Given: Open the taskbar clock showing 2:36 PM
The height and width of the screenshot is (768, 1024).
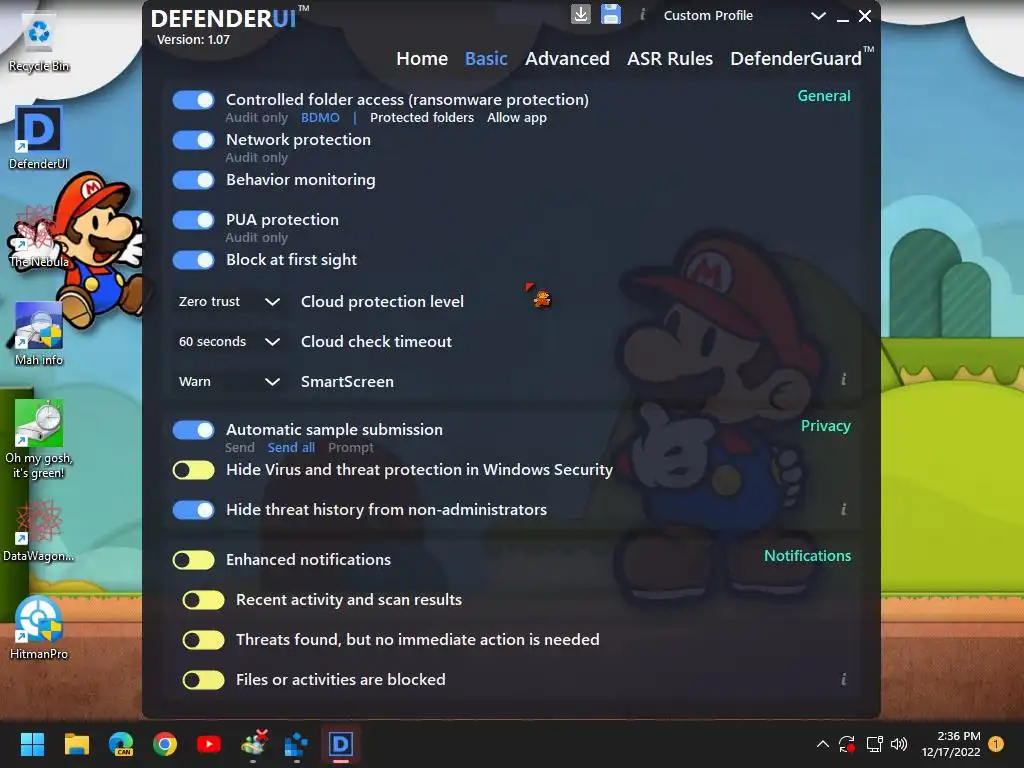Looking at the screenshot, I should 951,744.
